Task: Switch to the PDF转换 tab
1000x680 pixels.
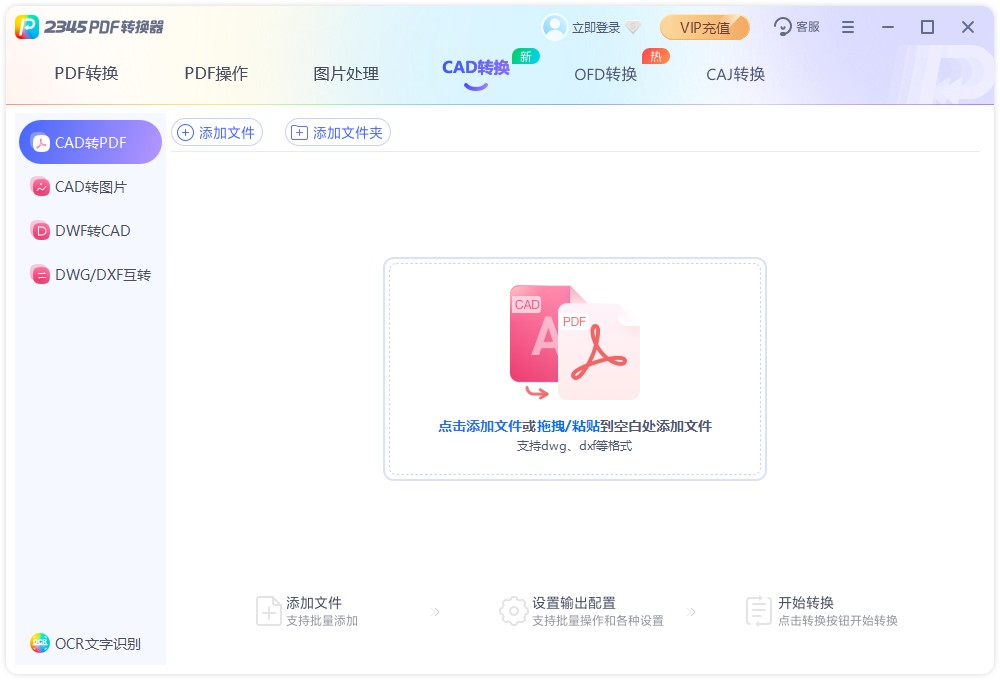Action: (x=87, y=73)
